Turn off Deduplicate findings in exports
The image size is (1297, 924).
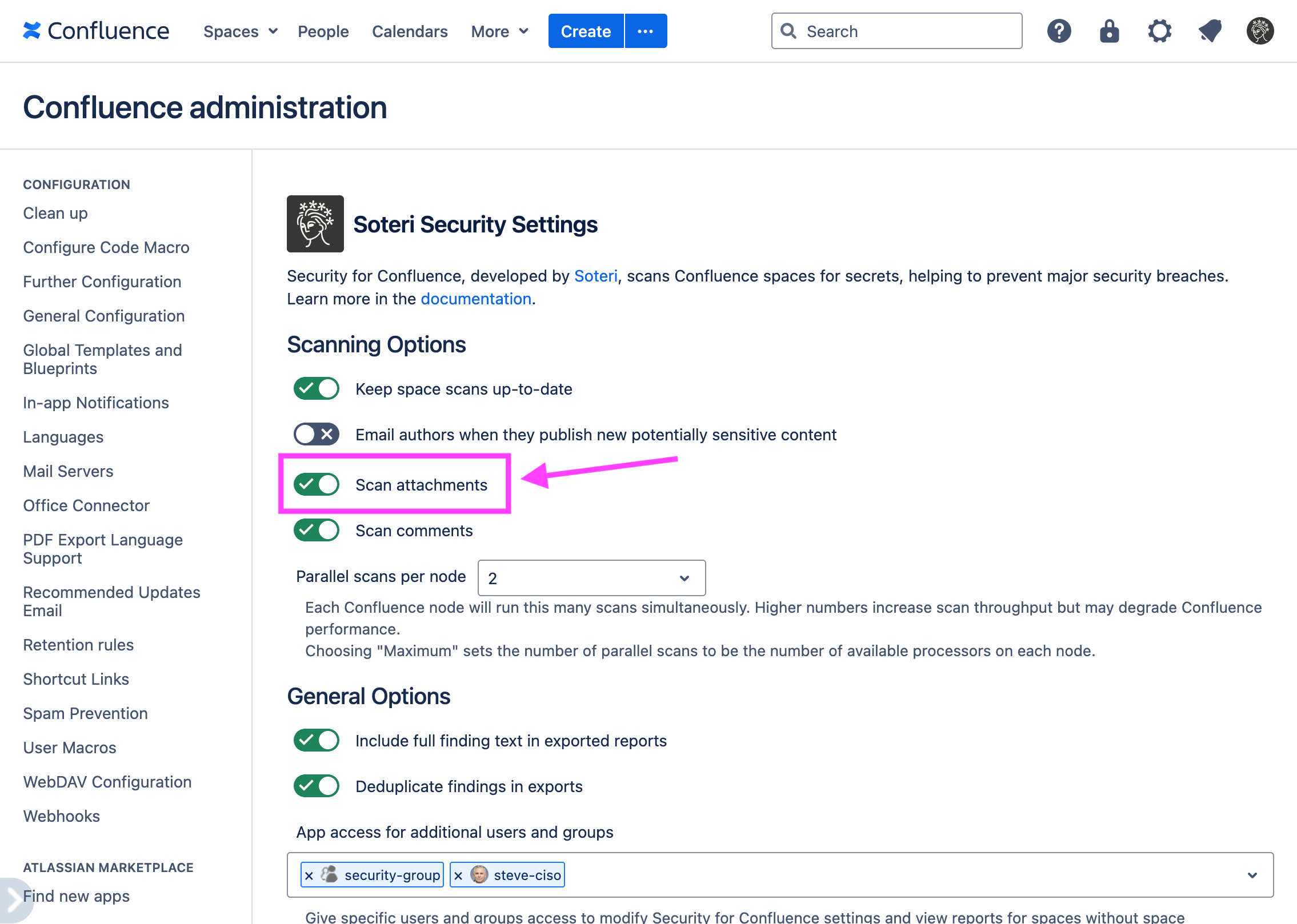click(315, 786)
